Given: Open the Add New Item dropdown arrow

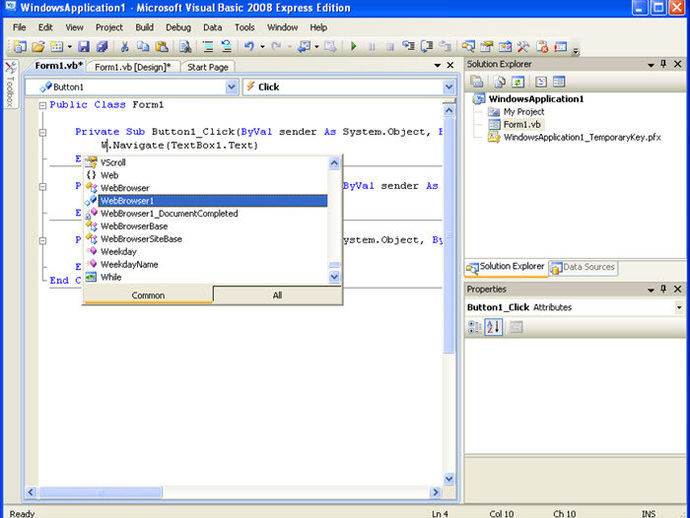Looking at the screenshot, I should pyautogui.click(x=70, y=46).
